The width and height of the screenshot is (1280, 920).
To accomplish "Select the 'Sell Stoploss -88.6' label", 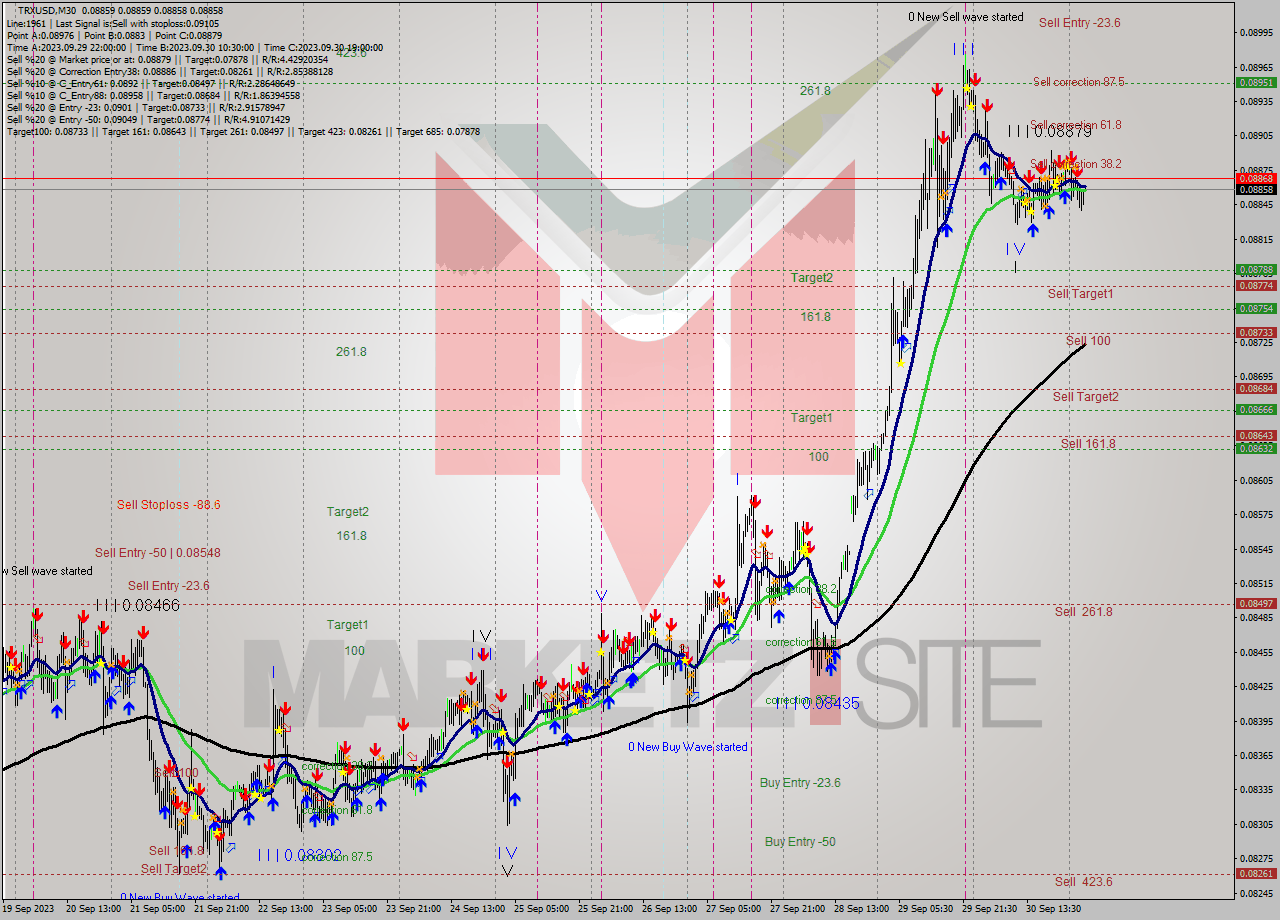I will (x=168, y=505).
